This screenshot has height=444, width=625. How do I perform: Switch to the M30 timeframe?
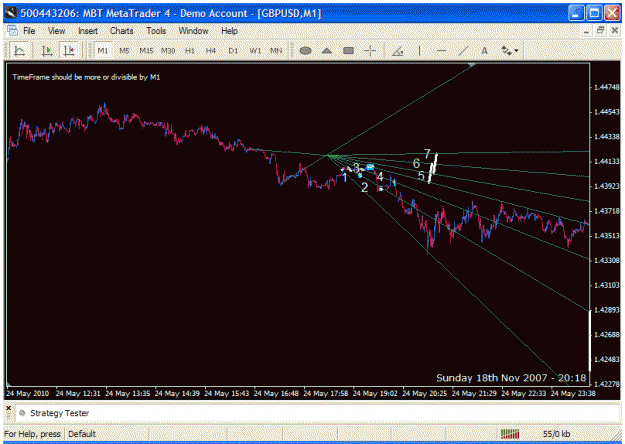coord(168,51)
